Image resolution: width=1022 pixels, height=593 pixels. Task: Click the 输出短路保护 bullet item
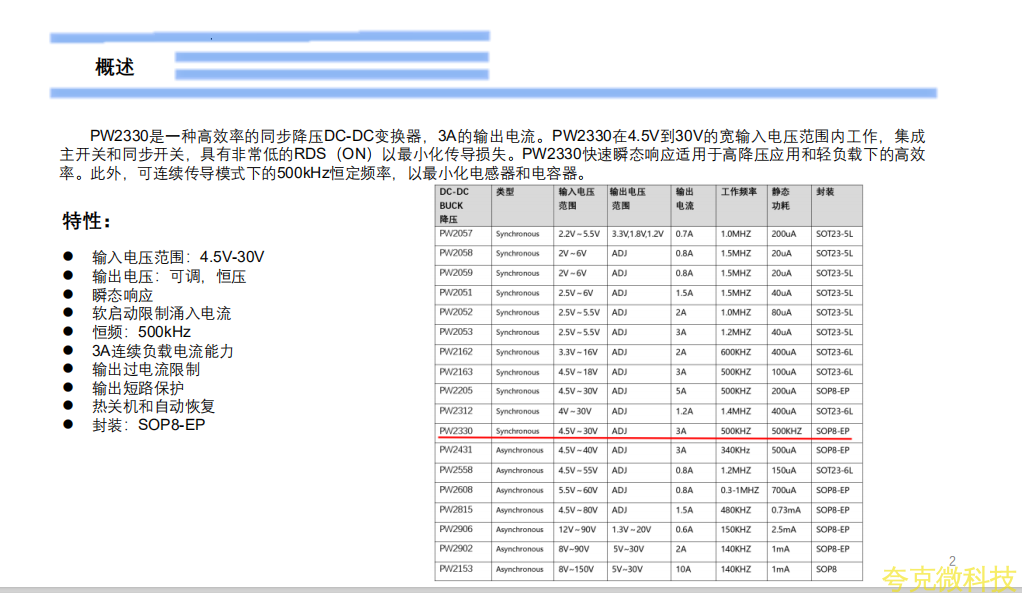(x=138, y=387)
